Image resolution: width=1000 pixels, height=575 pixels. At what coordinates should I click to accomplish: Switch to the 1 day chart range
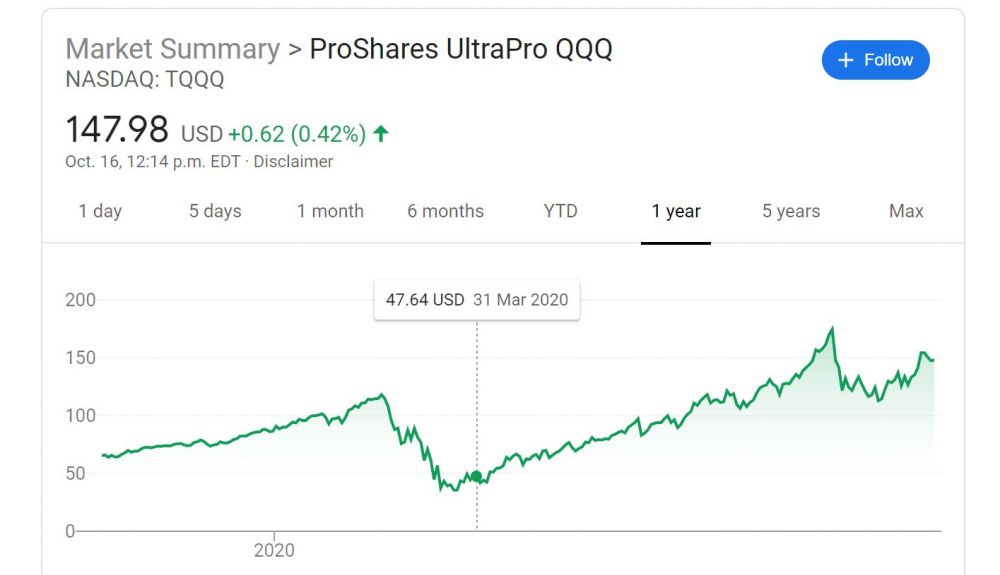point(100,211)
